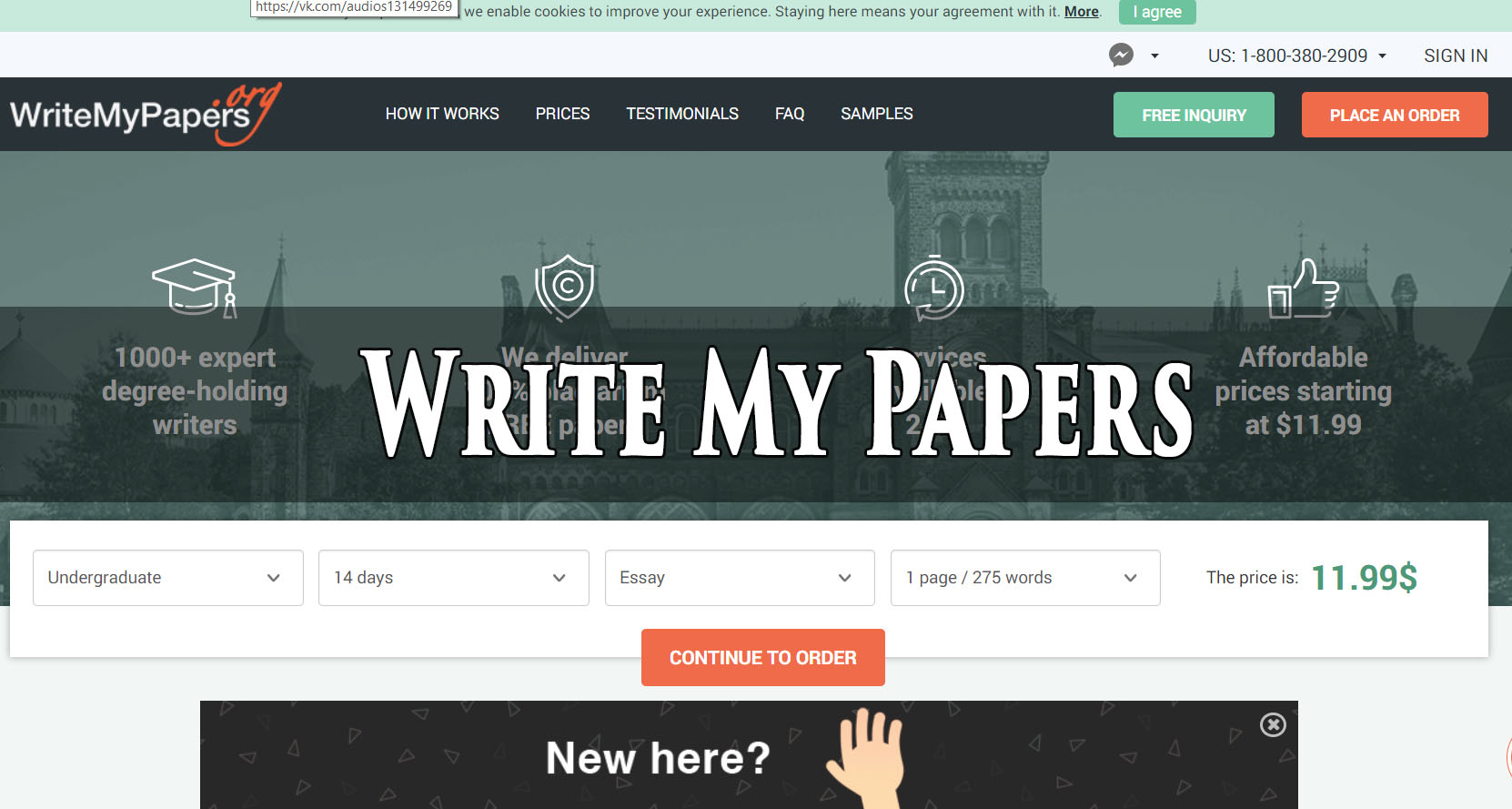Click the graduation cap icon
1512x809 pixels.
(195, 288)
